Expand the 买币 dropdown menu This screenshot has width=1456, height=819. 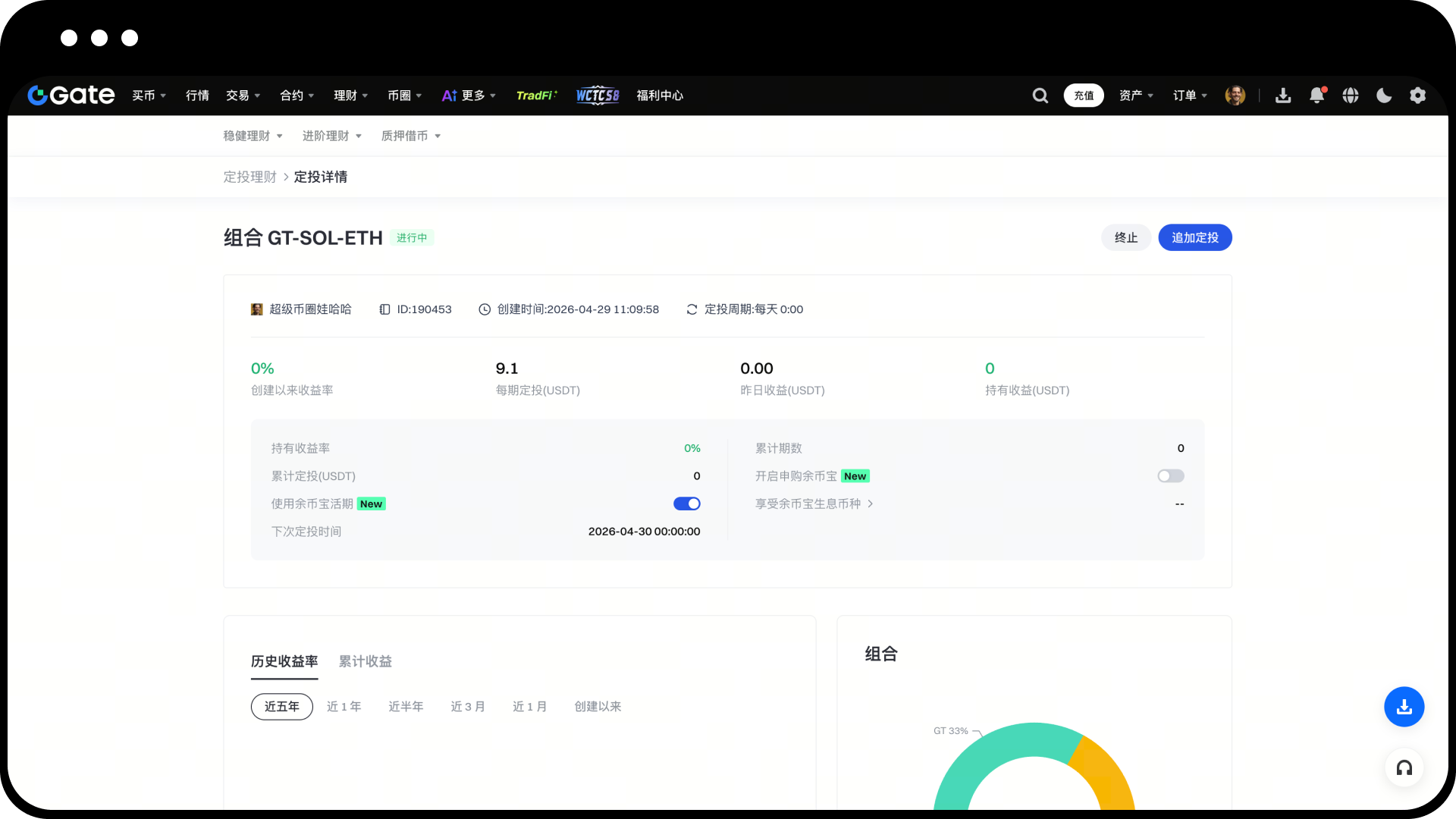coord(149,96)
